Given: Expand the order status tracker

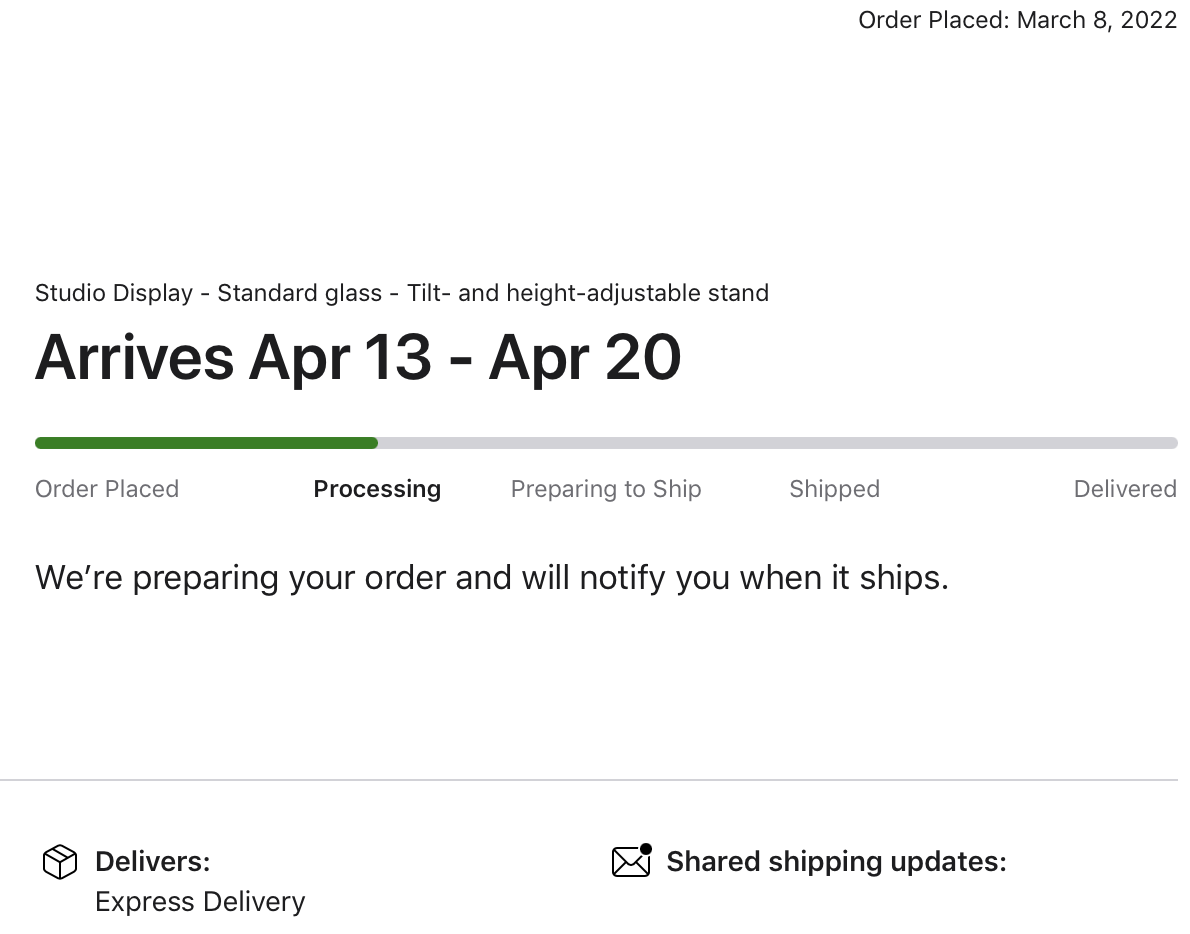Looking at the screenshot, I should (606, 442).
